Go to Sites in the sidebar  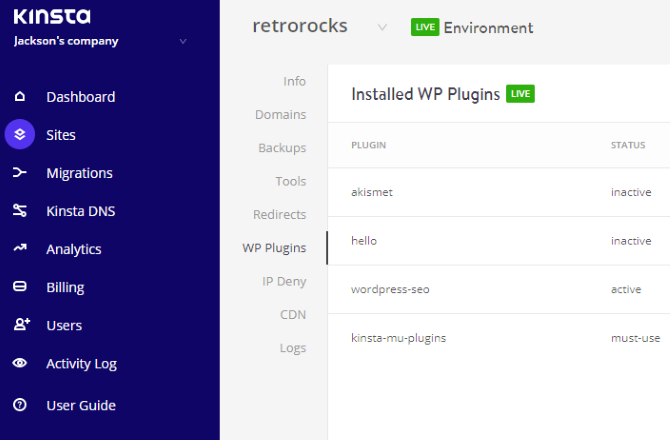point(61,135)
